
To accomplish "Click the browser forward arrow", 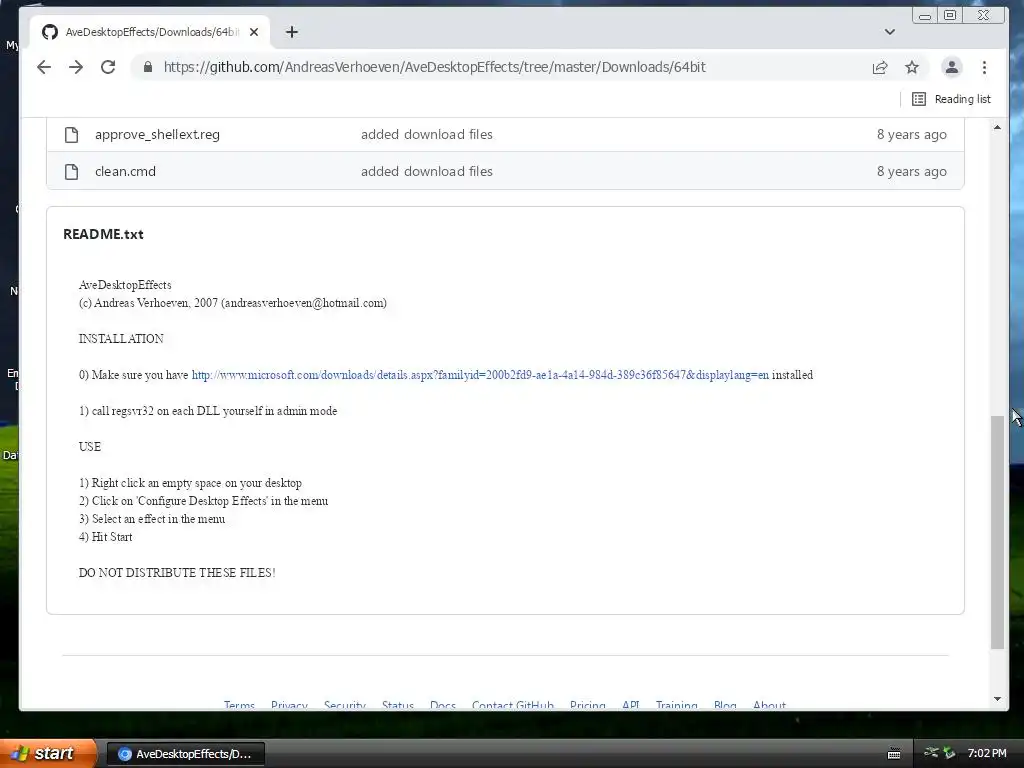I will point(76,67).
